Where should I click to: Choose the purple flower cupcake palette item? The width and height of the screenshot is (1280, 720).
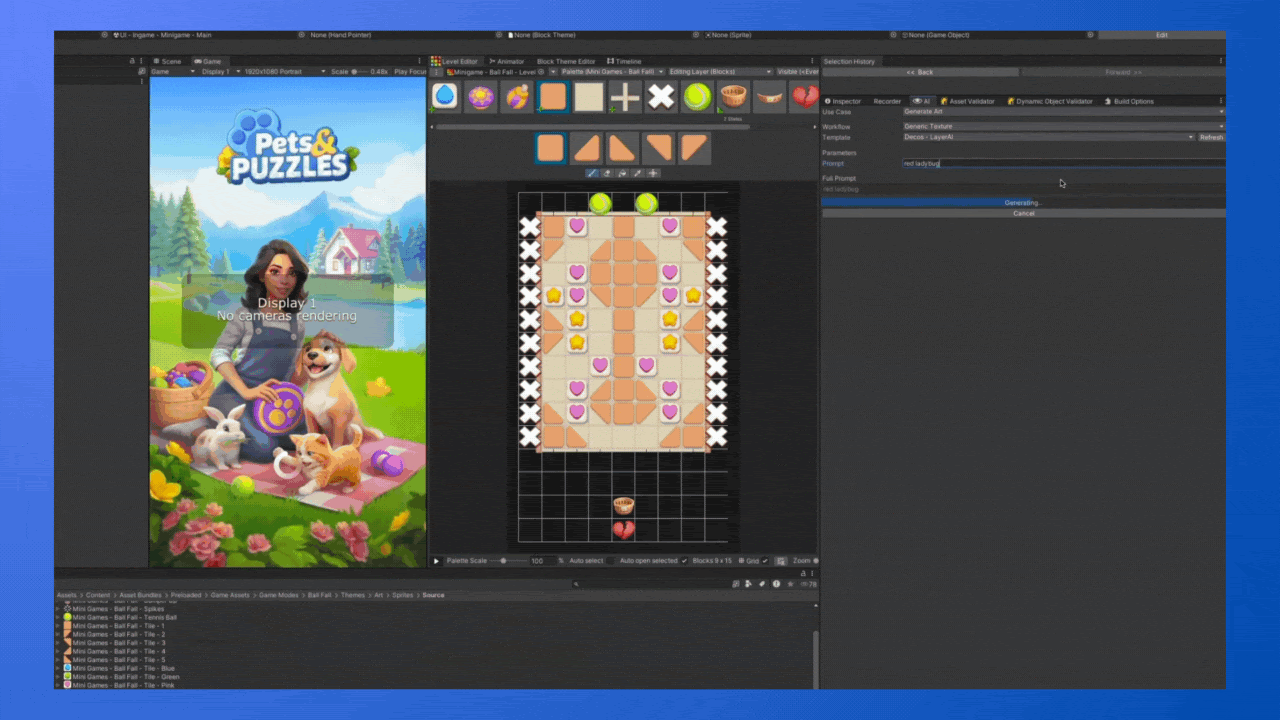click(x=481, y=96)
